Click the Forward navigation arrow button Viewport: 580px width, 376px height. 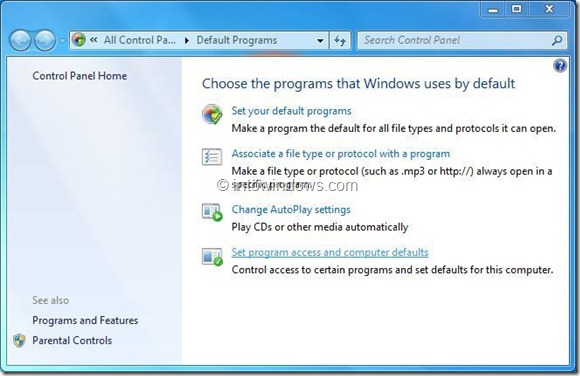pos(45,40)
